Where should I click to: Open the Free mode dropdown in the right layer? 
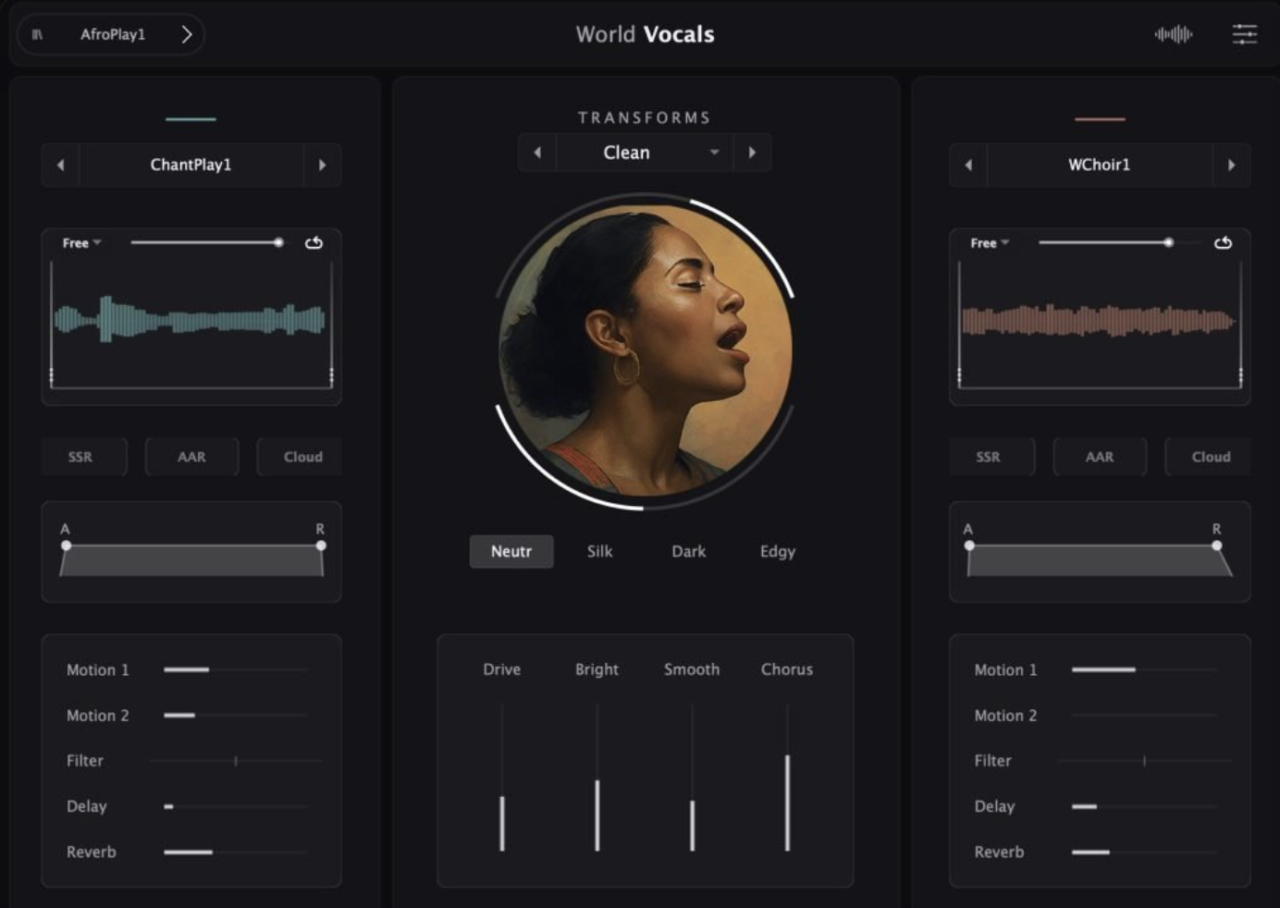pos(990,243)
